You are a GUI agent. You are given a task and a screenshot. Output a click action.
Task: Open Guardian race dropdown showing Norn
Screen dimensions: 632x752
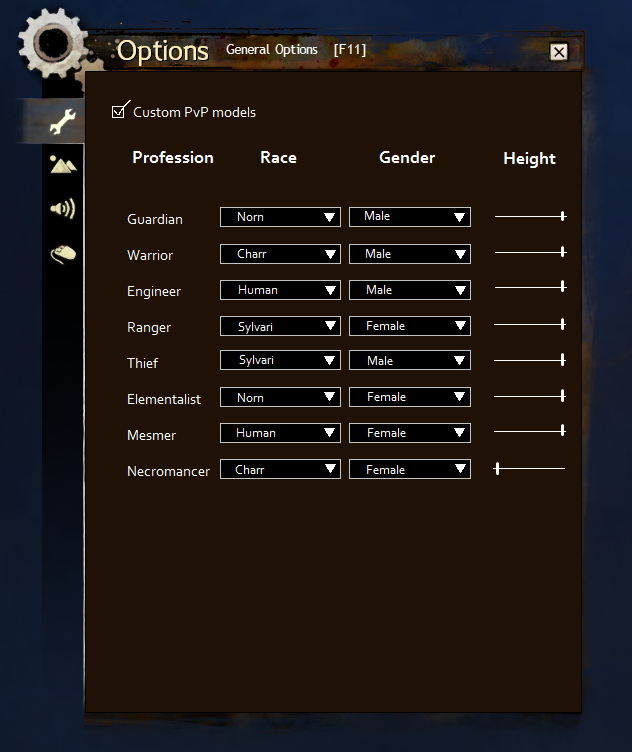281,217
